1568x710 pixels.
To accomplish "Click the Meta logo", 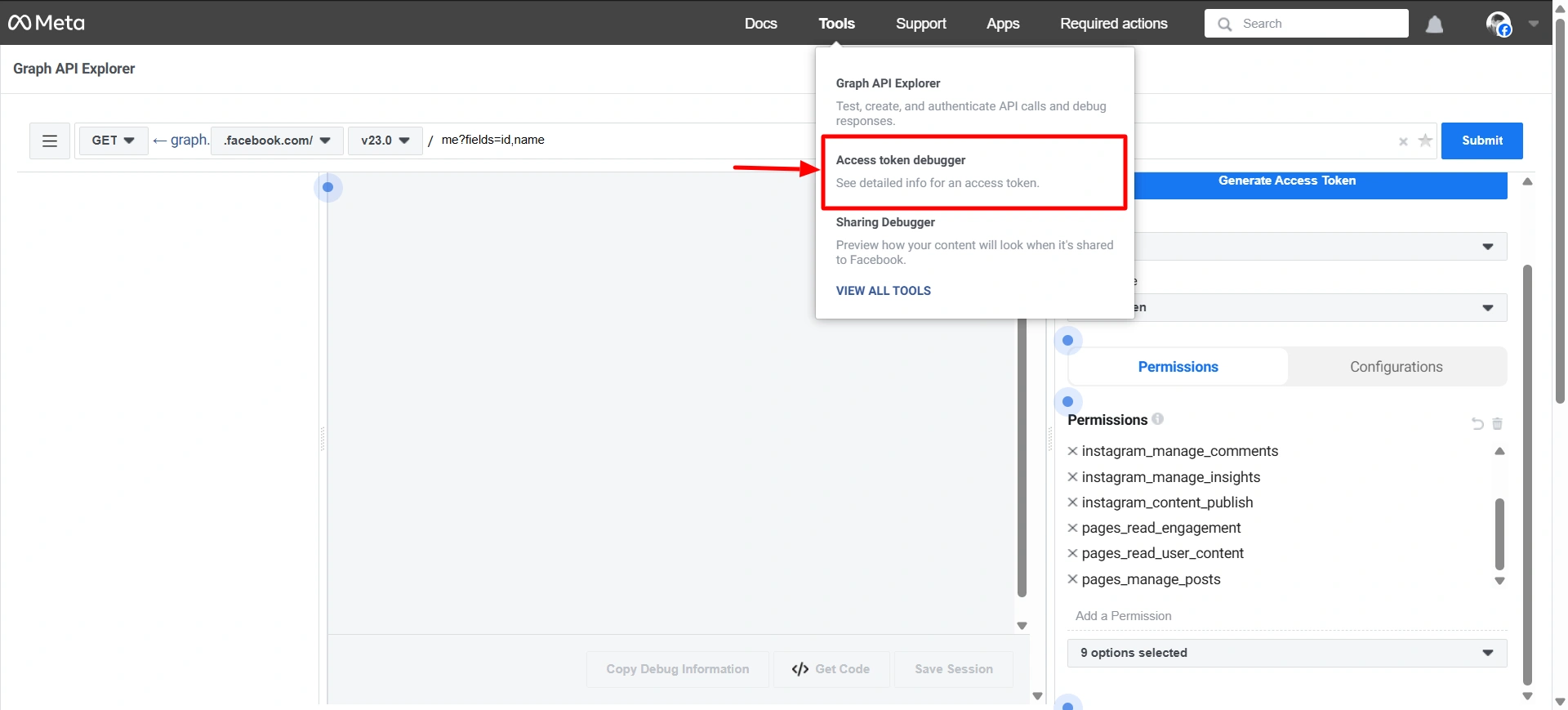I will [47, 23].
